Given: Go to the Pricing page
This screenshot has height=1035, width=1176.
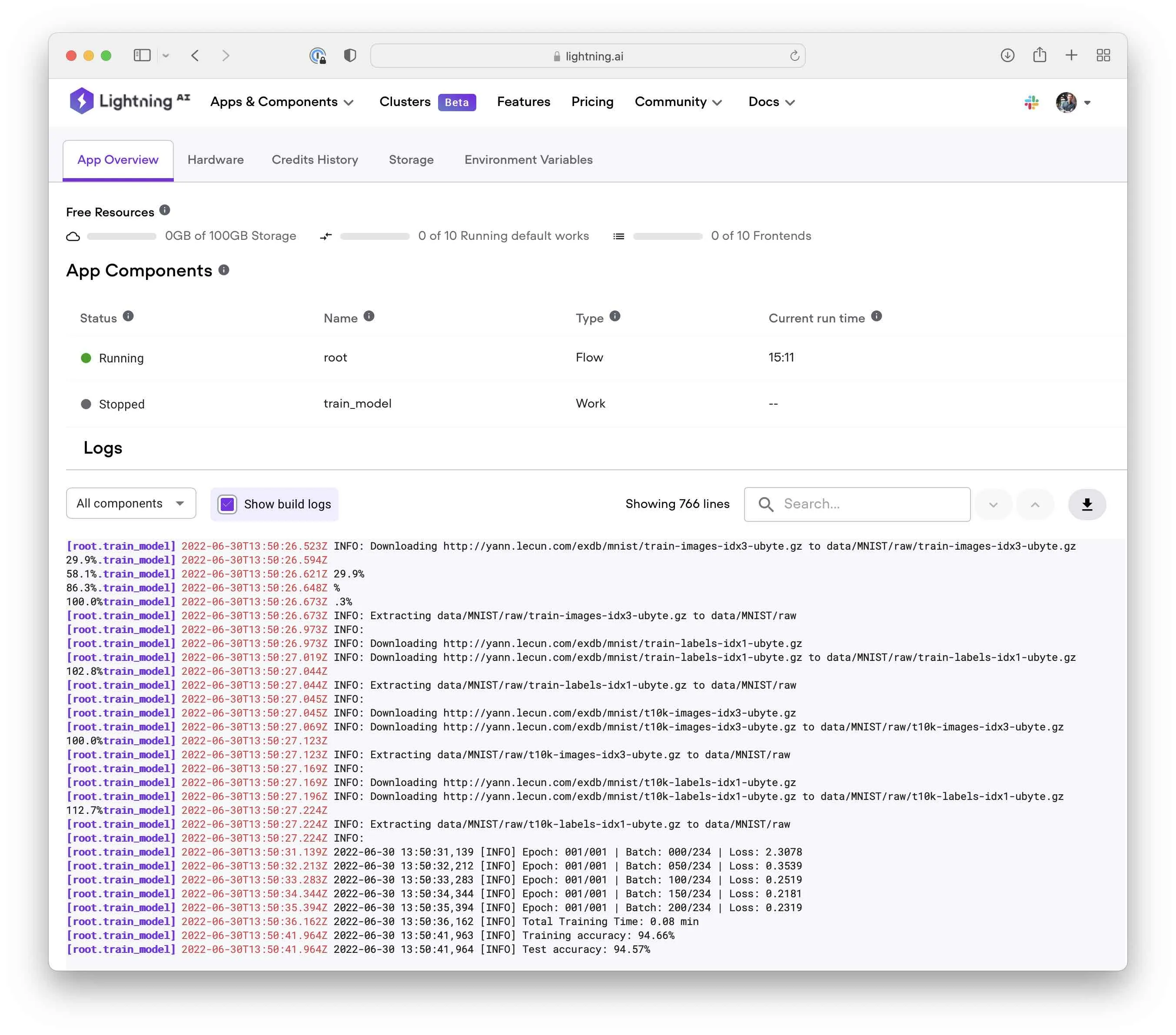Looking at the screenshot, I should pyautogui.click(x=592, y=102).
